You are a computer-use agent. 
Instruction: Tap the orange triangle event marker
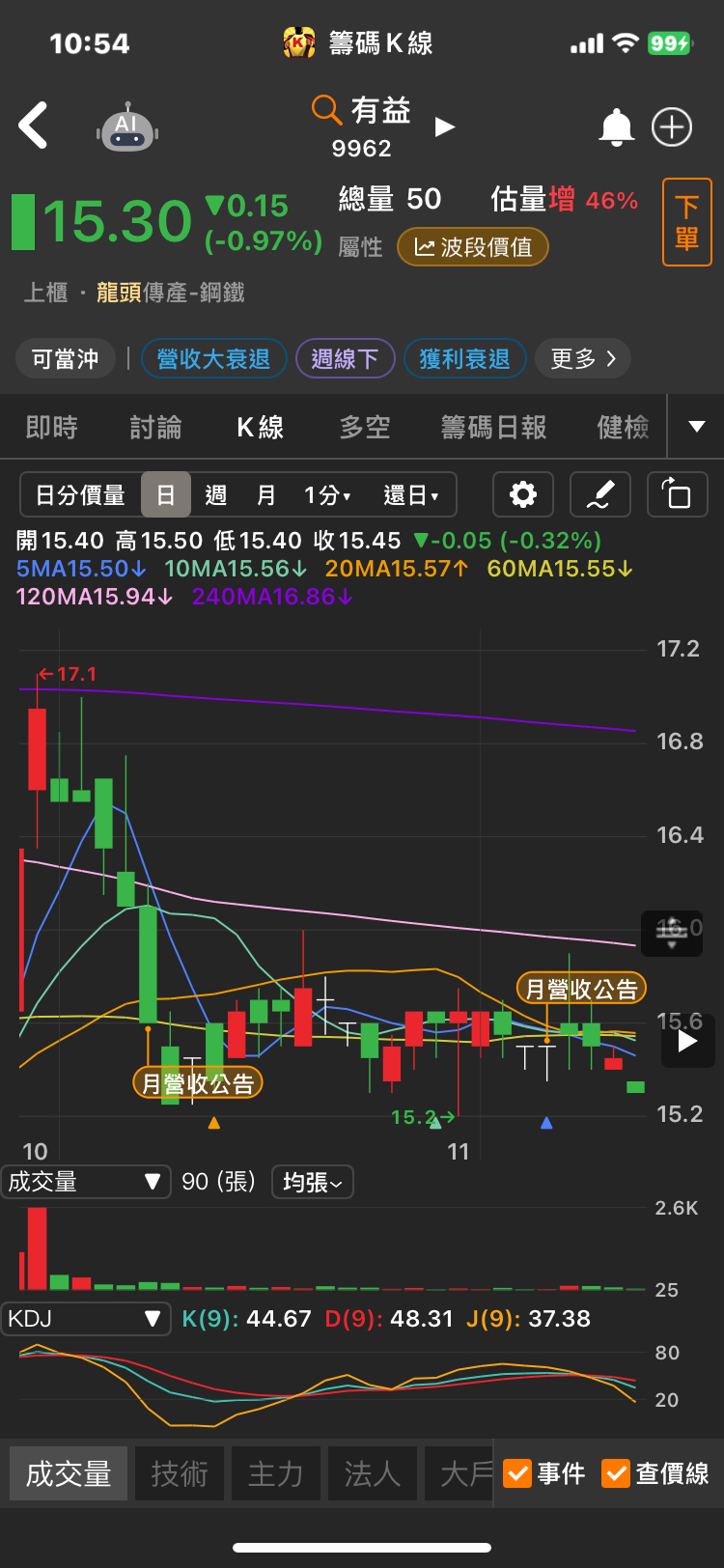coord(214,1123)
